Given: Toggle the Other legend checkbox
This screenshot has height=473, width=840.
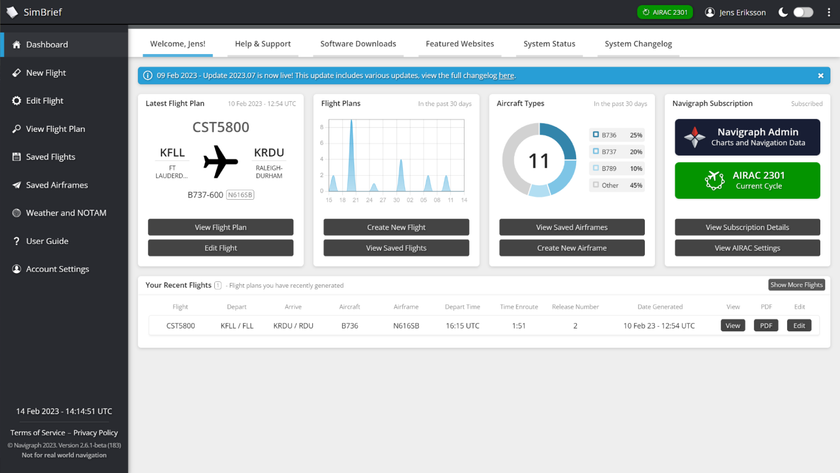Looking at the screenshot, I should point(596,184).
